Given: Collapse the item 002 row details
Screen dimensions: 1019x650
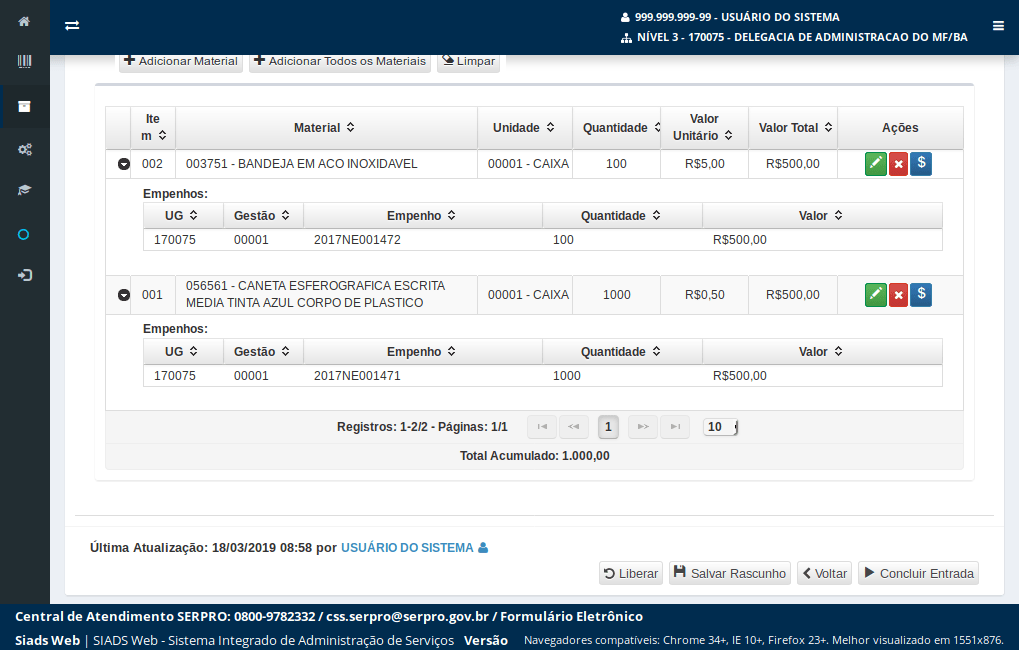Looking at the screenshot, I should click(123, 164).
